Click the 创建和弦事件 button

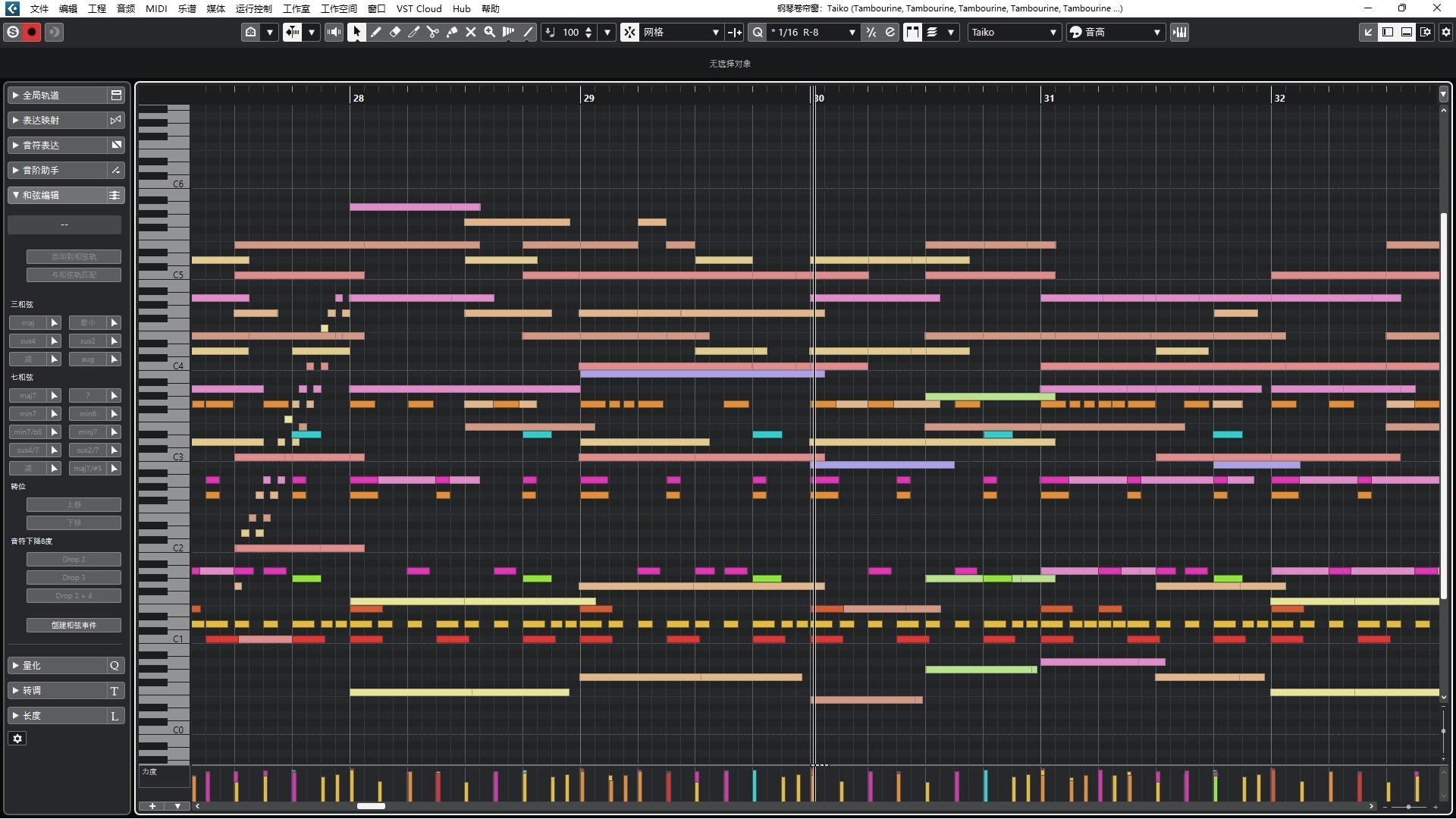click(x=74, y=626)
